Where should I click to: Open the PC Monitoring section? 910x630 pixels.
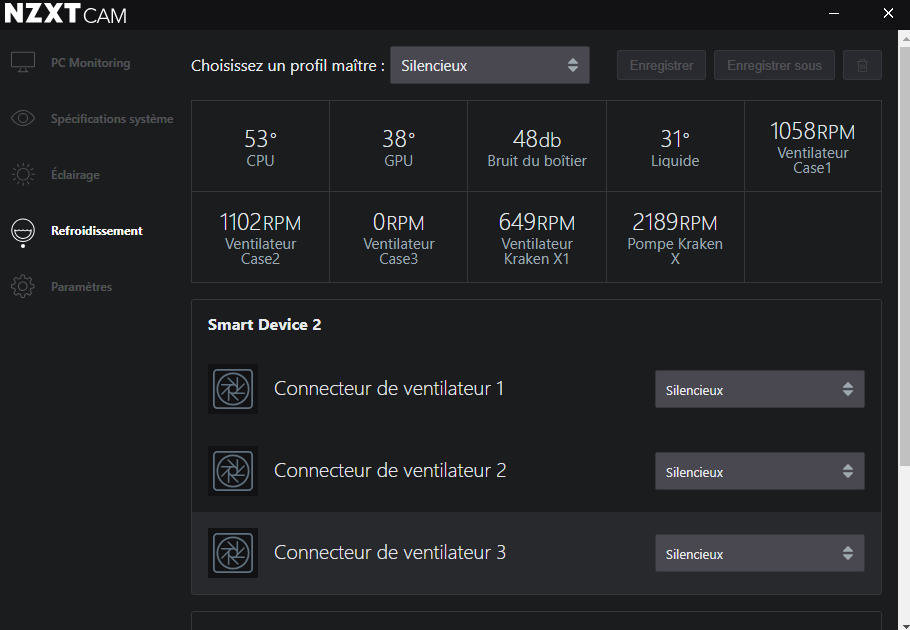91,63
